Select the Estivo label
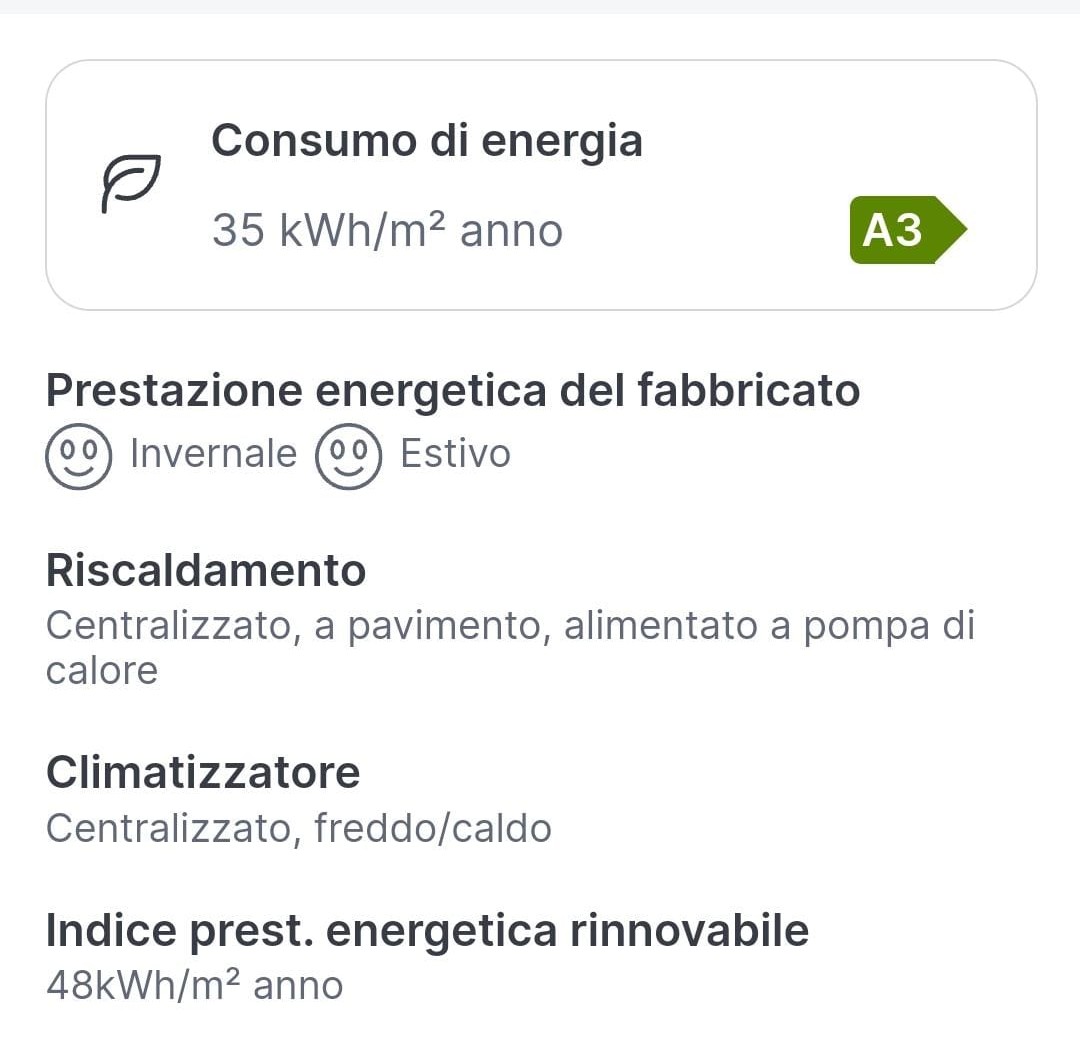1080x1054 pixels. pos(456,454)
